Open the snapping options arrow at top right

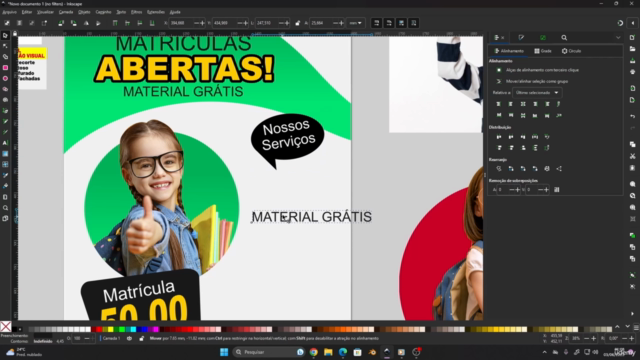coord(633,23)
